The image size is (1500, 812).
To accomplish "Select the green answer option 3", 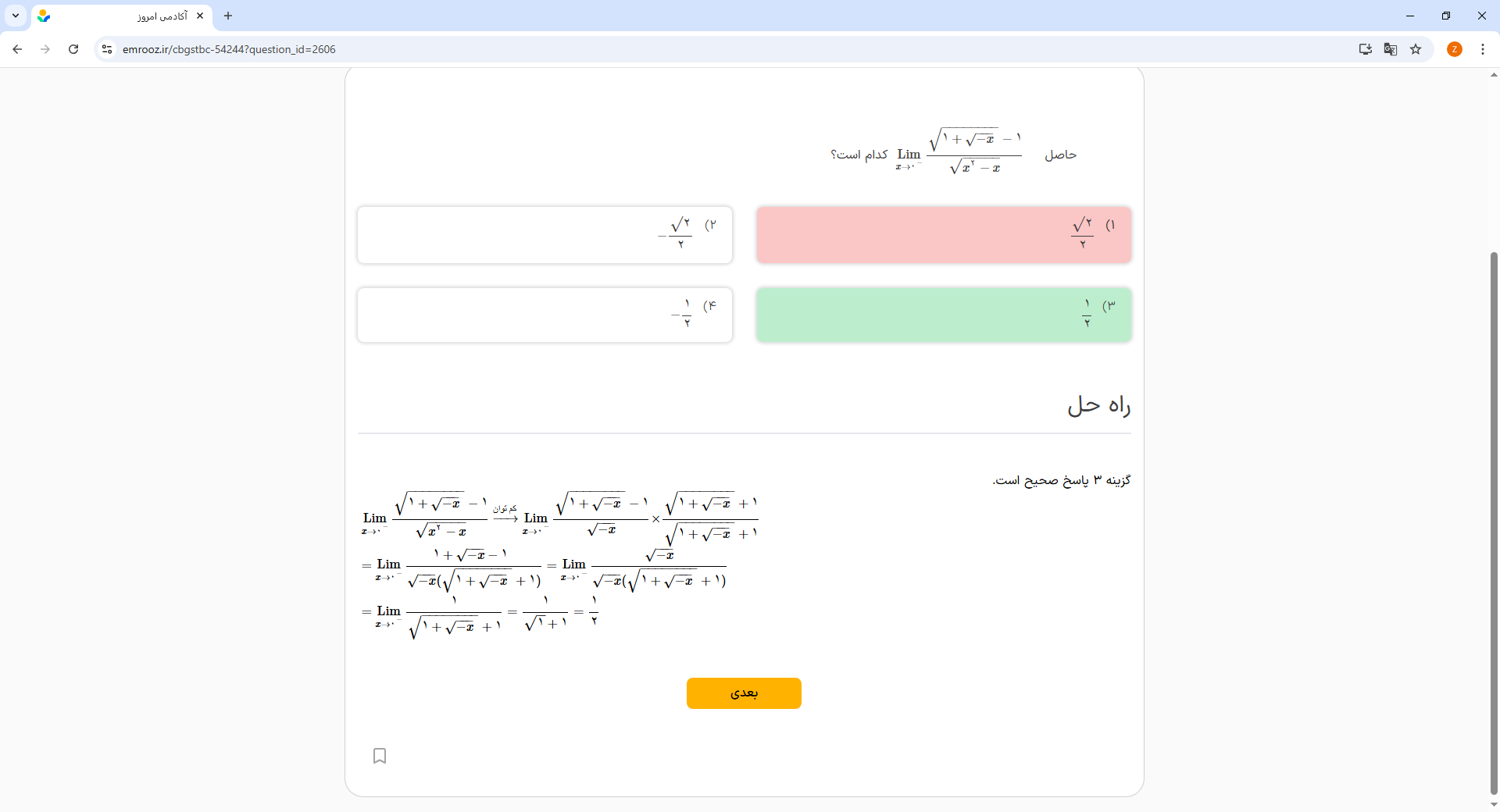I will point(943,315).
